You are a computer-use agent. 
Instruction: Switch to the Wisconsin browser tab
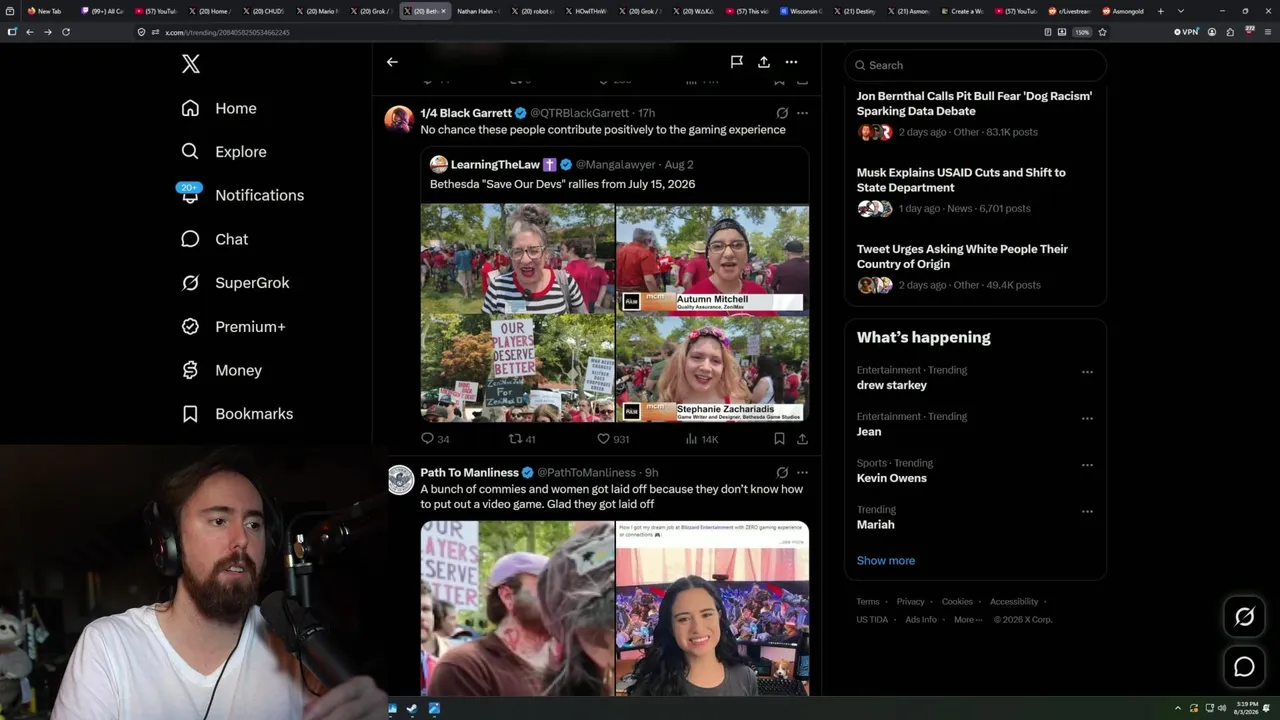[x=803, y=11]
